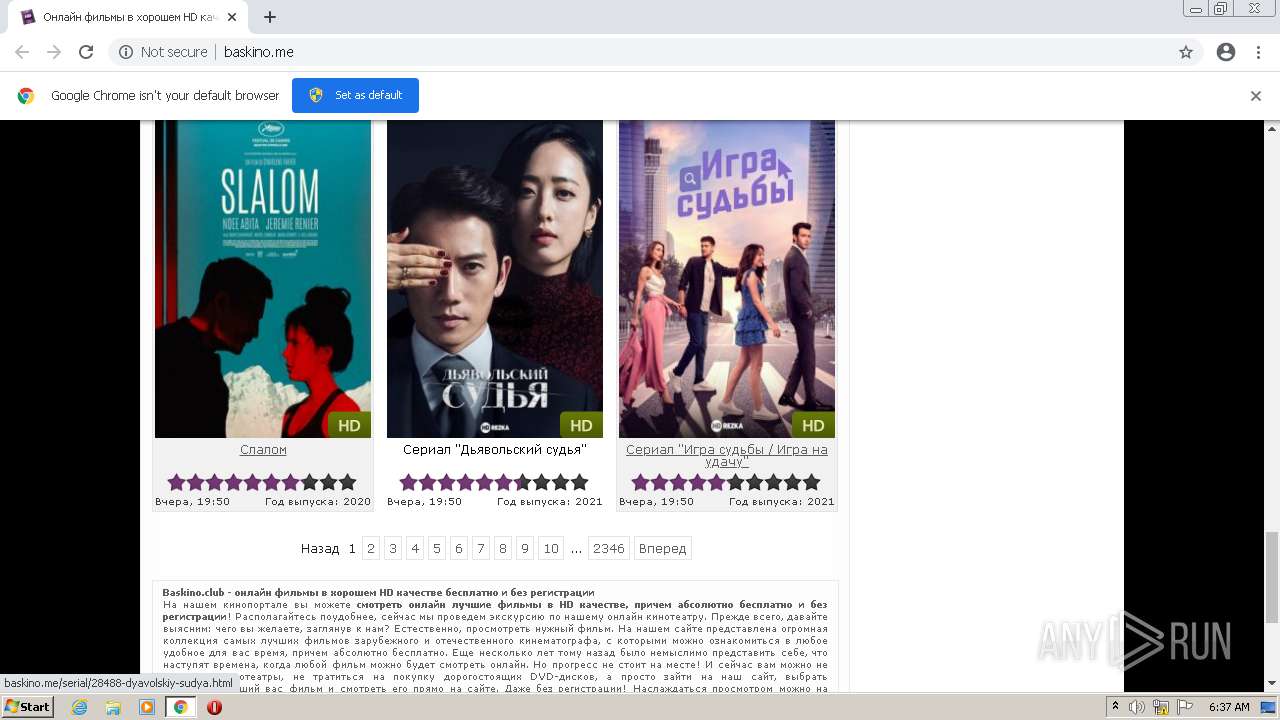This screenshot has height=720, width=1280.
Task: Go to pagination page 3
Action: [x=393, y=548]
